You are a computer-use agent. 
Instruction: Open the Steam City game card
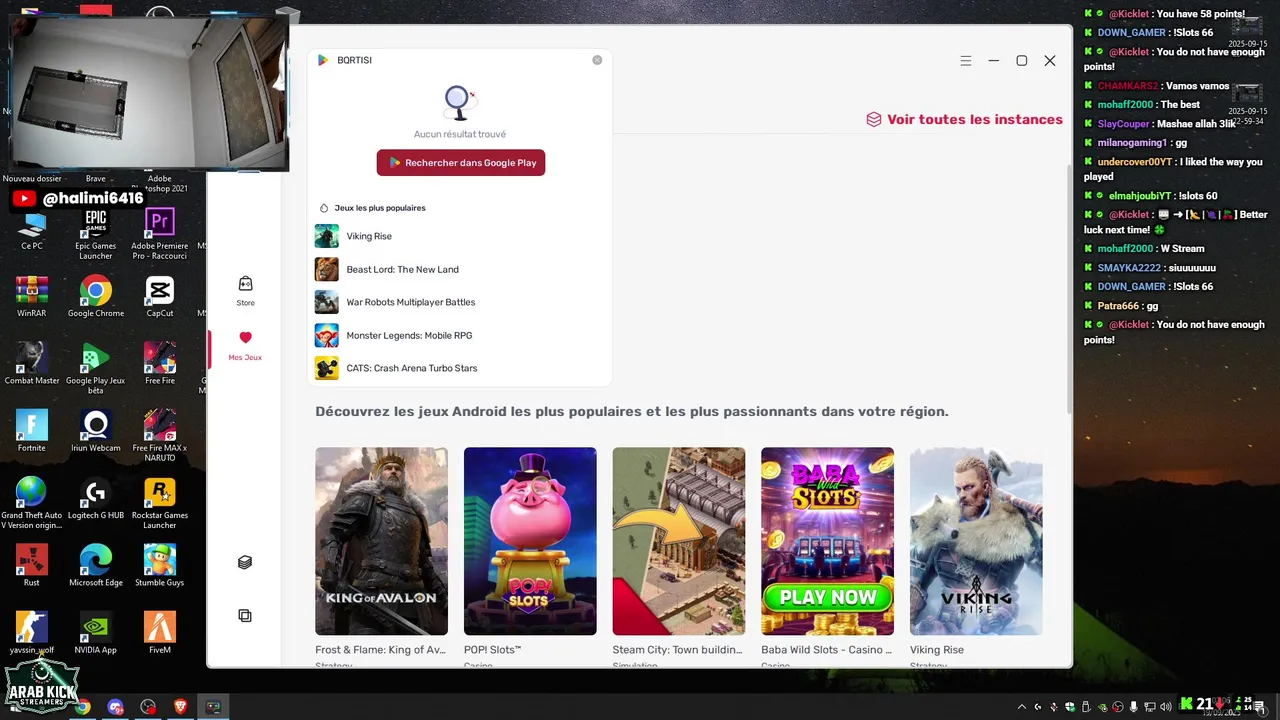[x=678, y=541]
